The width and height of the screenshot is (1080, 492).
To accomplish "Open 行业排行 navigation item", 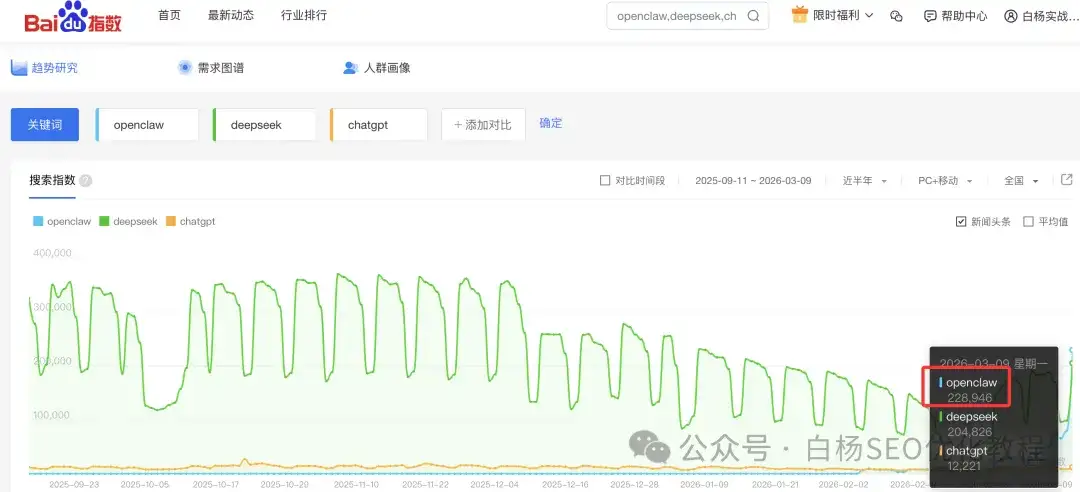I will point(304,15).
